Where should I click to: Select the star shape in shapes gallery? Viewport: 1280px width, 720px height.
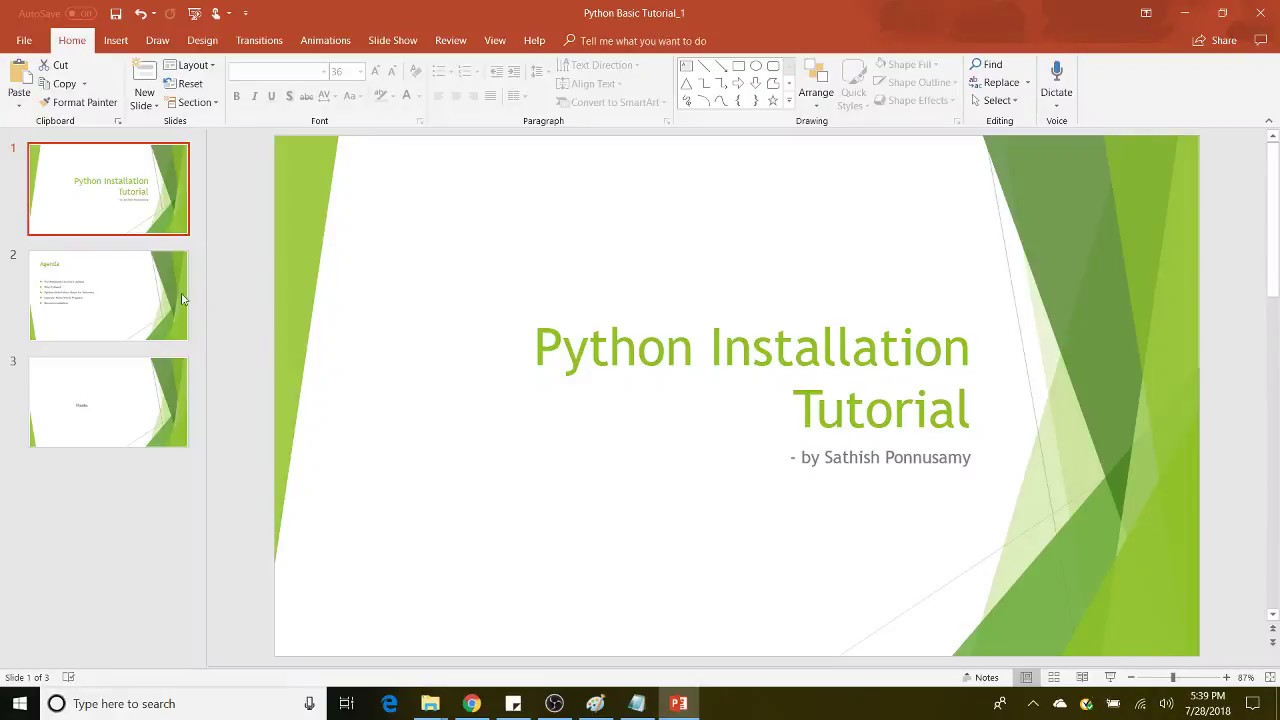(772, 101)
